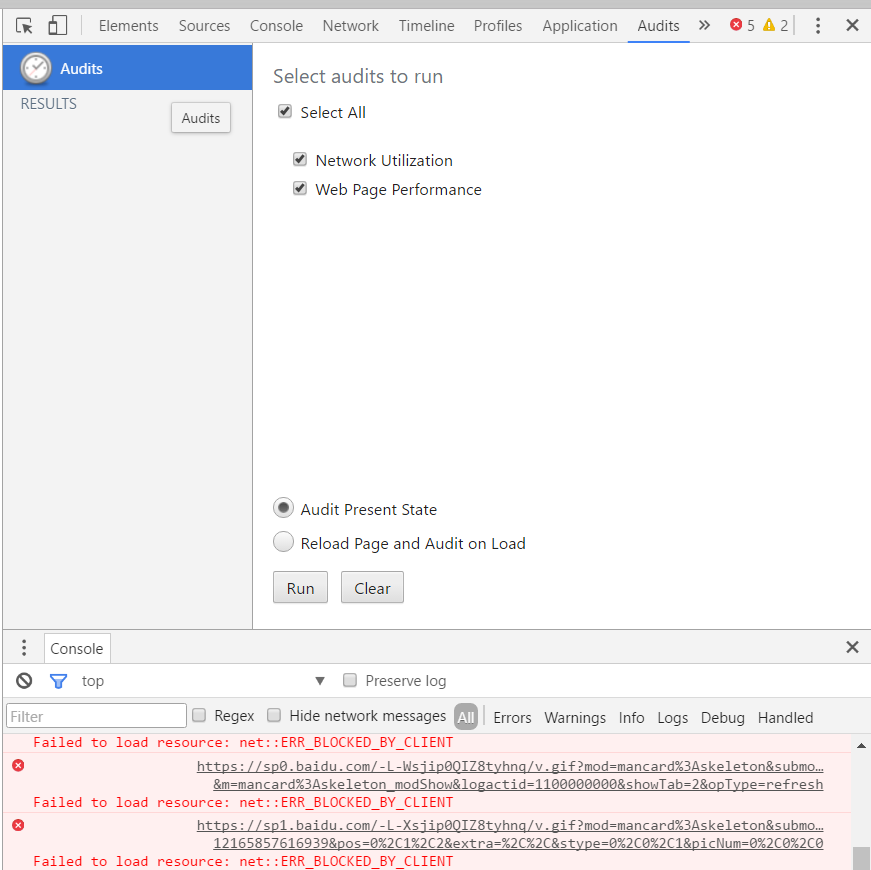Filter console by Errors

[x=512, y=718]
